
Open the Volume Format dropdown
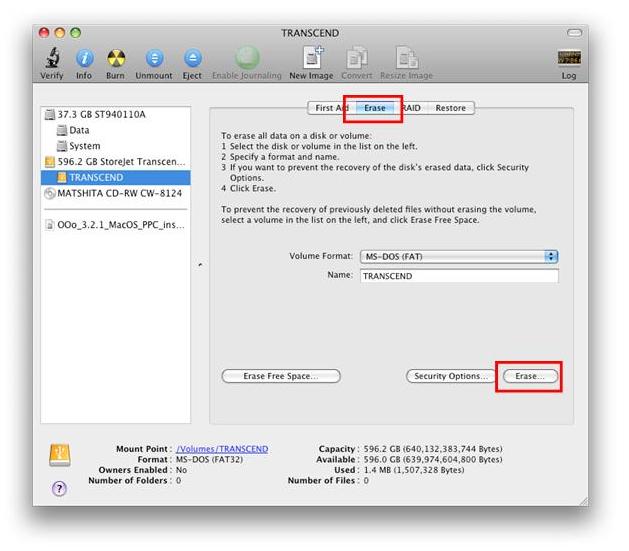coord(459,257)
